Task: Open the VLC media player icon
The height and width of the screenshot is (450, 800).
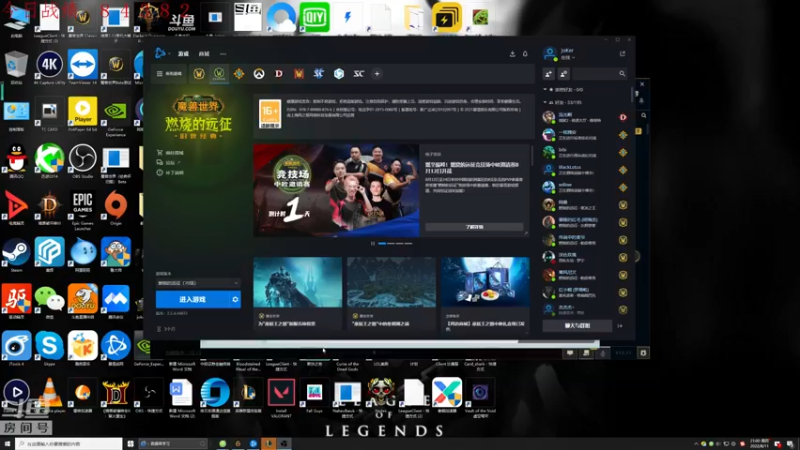Action: (49, 395)
